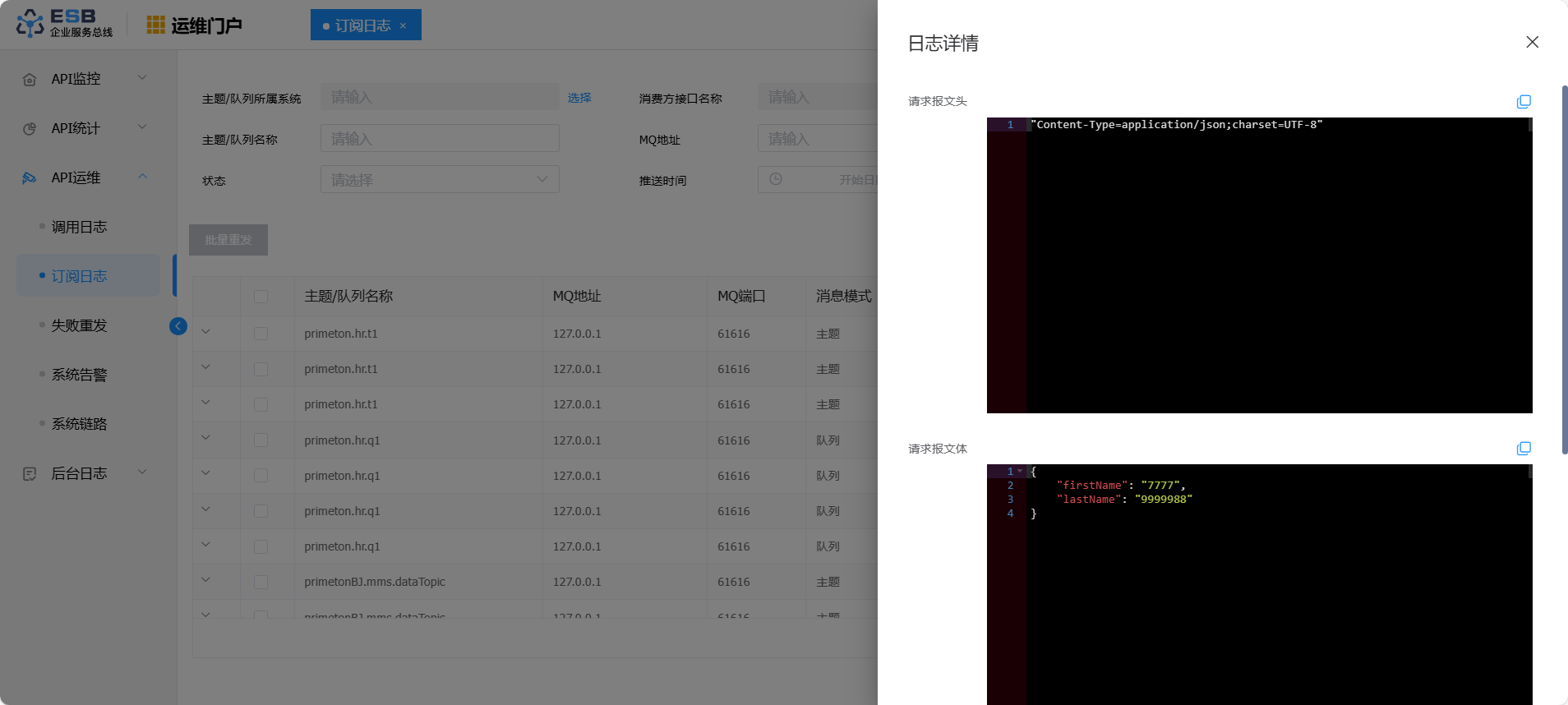Image resolution: width=1568 pixels, height=705 pixels.
Task: Click the "lastName": "9999988" line
Action: (1124, 500)
